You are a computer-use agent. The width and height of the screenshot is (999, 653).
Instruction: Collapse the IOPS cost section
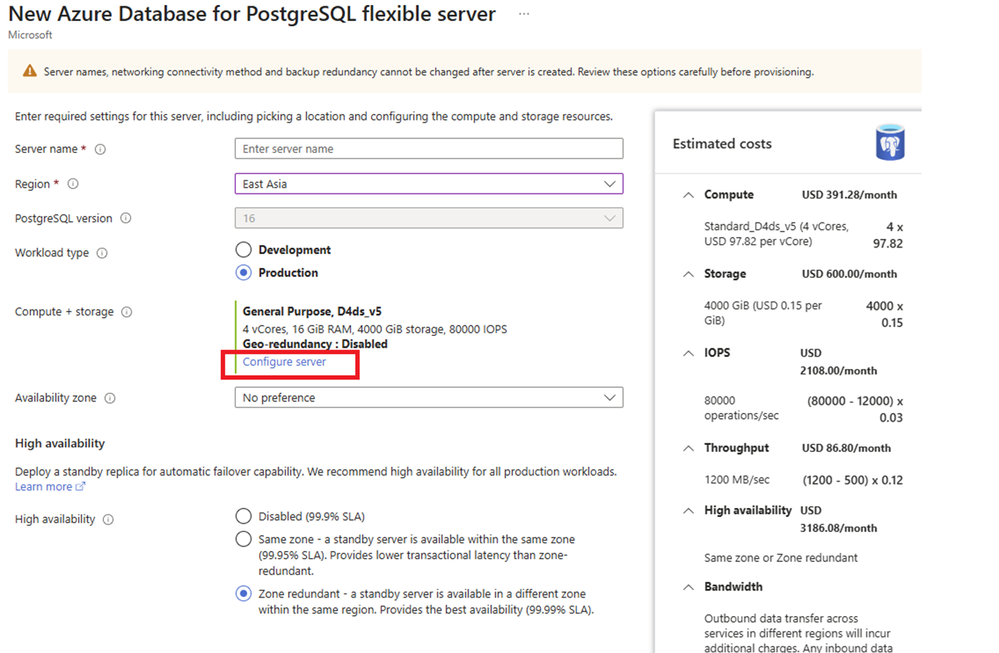pyautogui.click(x=689, y=353)
